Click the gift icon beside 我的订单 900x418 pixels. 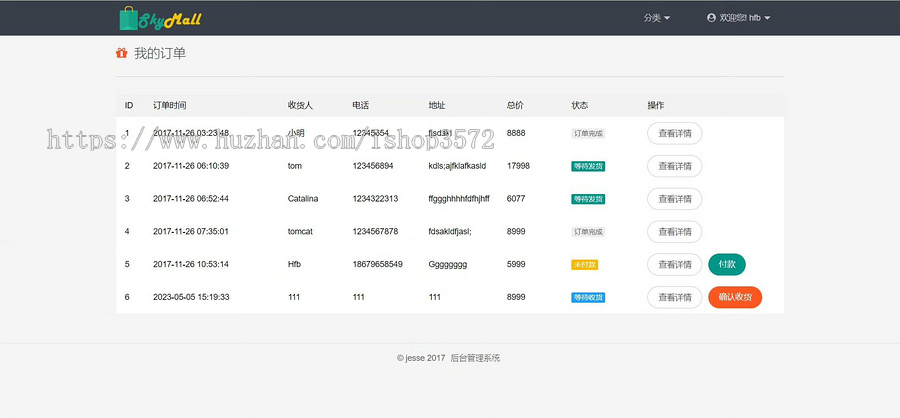coord(121,53)
